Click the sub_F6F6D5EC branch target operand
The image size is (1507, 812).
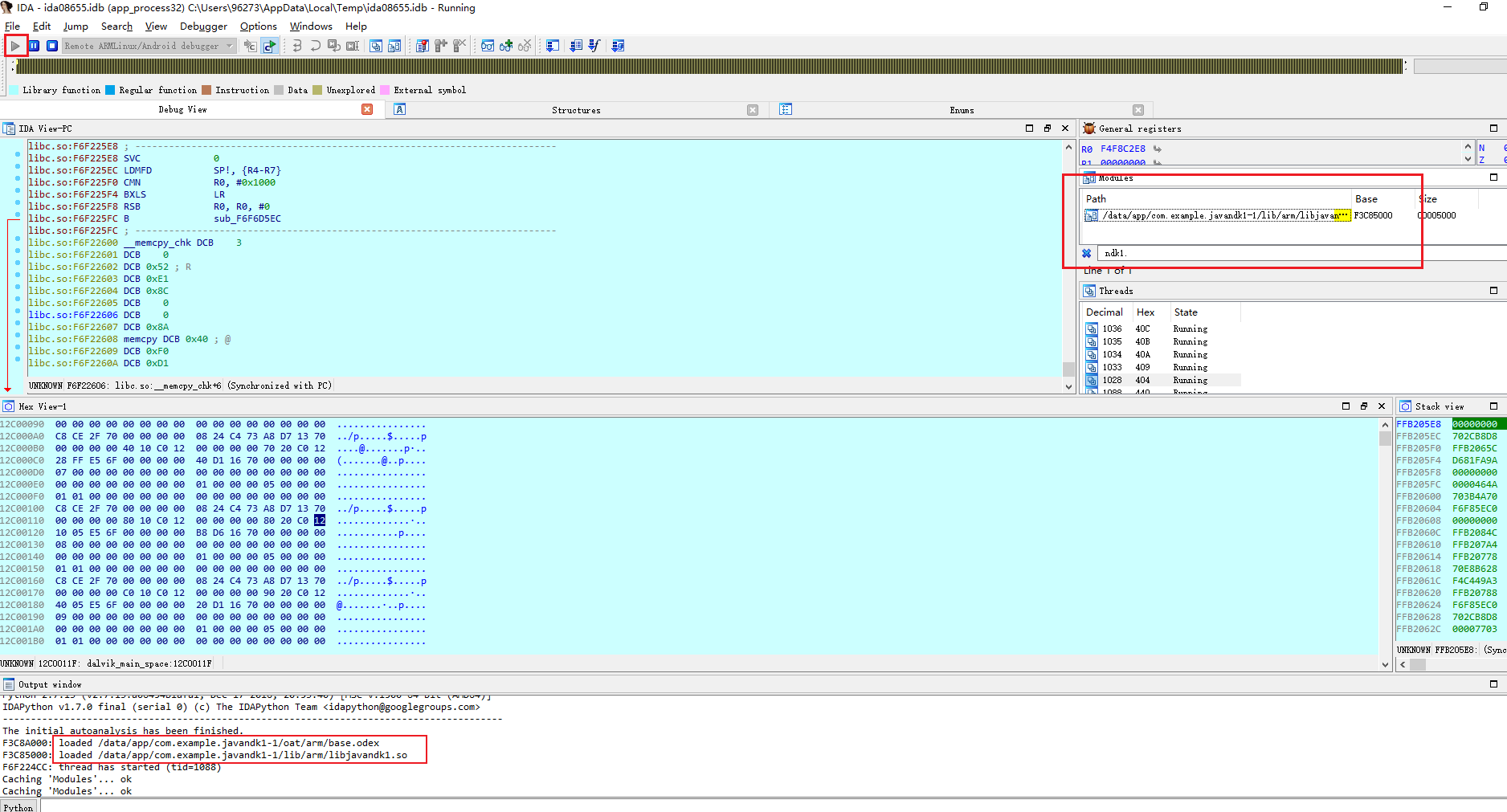click(x=247, y=218)
